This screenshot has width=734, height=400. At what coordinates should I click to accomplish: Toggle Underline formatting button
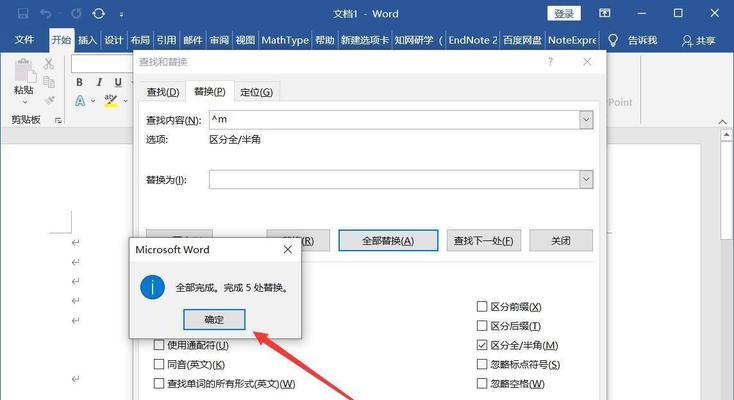118,82
